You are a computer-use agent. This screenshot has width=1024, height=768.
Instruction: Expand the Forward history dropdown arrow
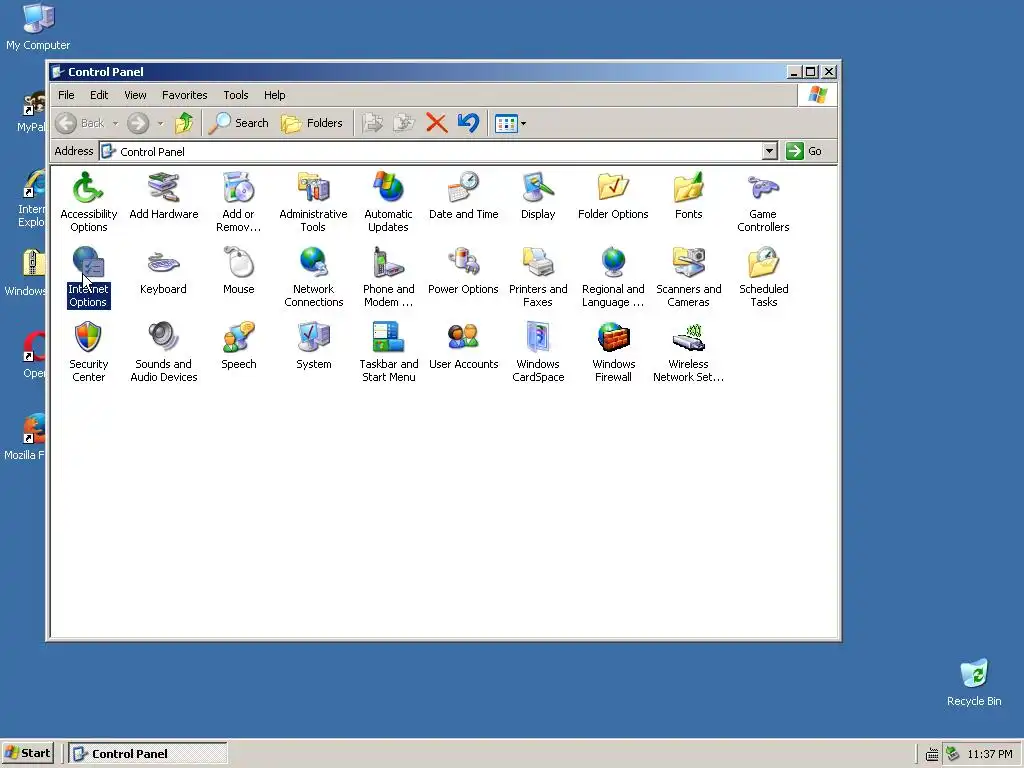[160, 123]
